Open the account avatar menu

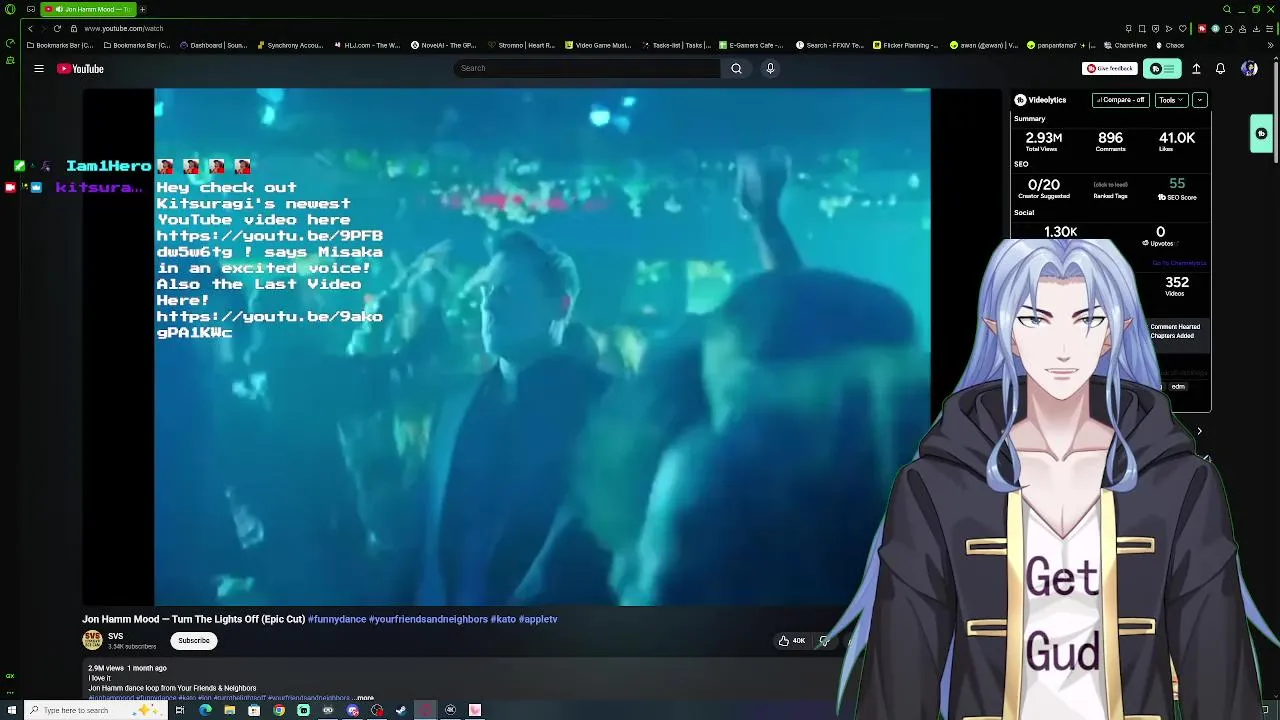click(1249, 69)
